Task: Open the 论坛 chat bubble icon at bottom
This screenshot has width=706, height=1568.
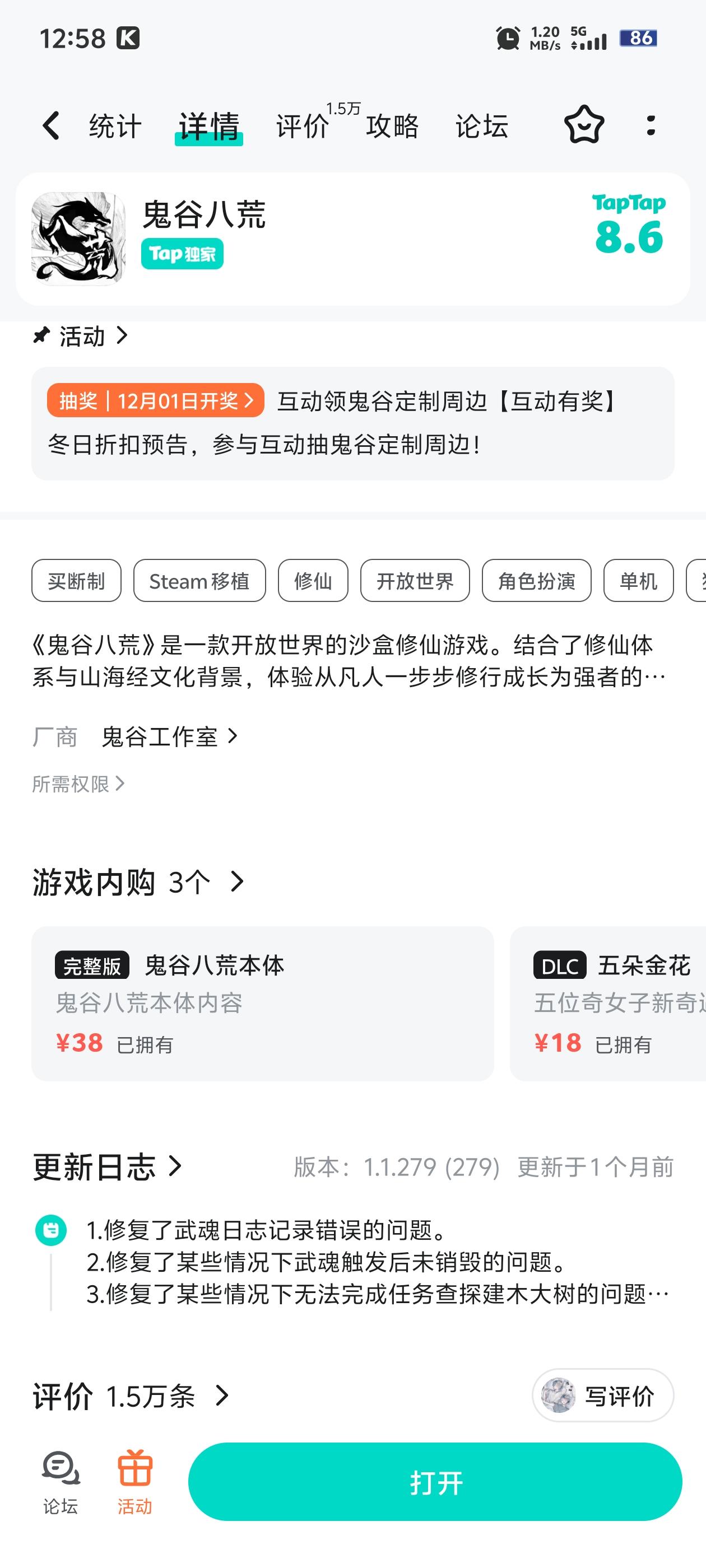Action: (61, 1468)
